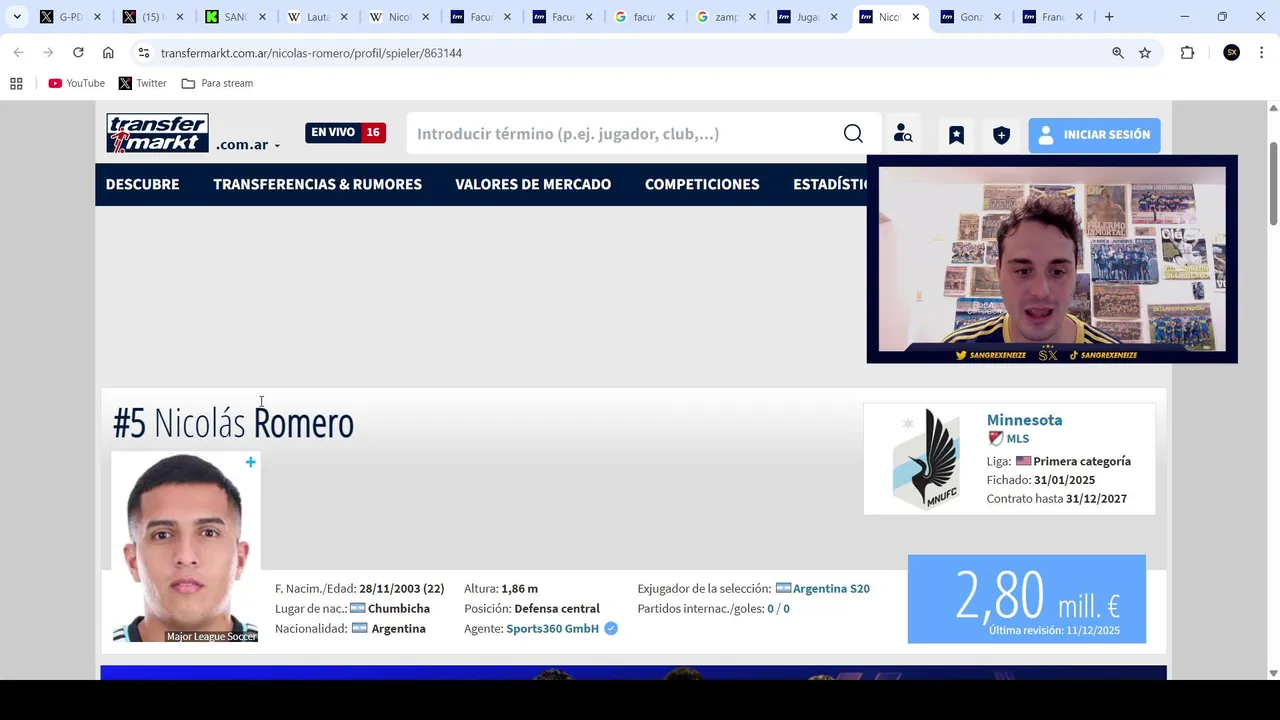Screen dimensions: 1280x720
Task: Open the browser extensions menu
Action: [x=1187, y=53]
